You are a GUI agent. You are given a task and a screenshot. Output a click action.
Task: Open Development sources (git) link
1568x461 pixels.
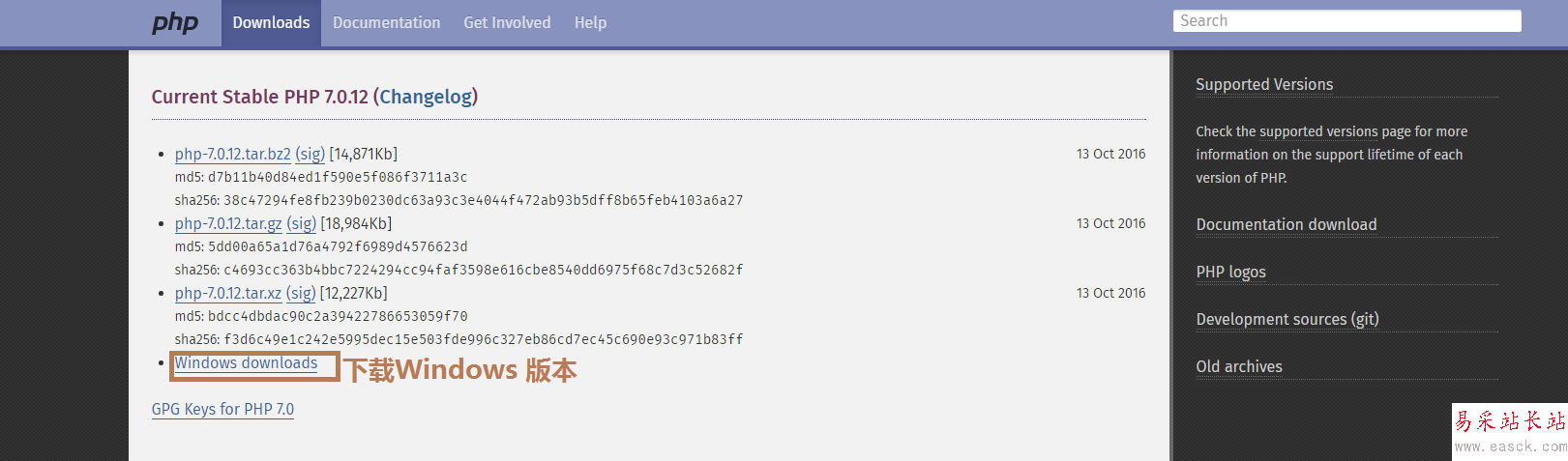(x=1287, y=319)
